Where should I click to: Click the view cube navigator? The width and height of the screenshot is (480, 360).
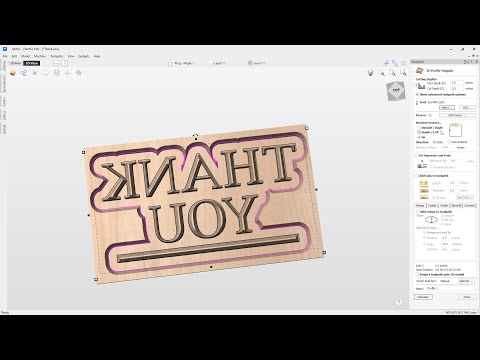[396, 90]
